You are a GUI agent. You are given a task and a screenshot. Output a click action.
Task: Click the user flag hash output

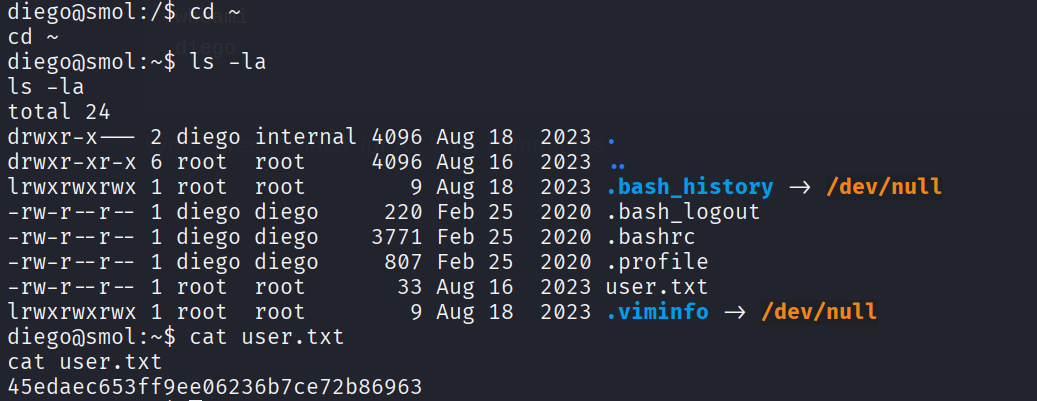pyautogui.click(x=214, y=387)
